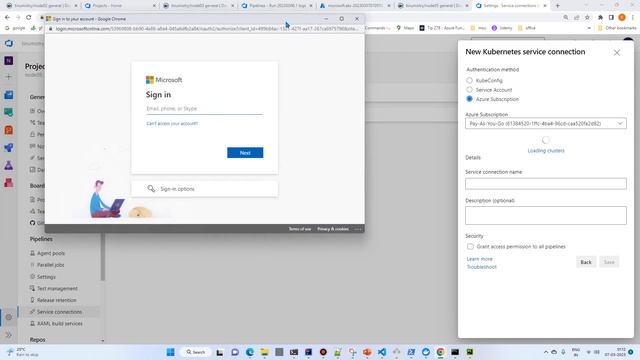This screenshot has width=640, height=360.
Task: Open the Repos hub icon in the left rail
Action: point(9,130)
